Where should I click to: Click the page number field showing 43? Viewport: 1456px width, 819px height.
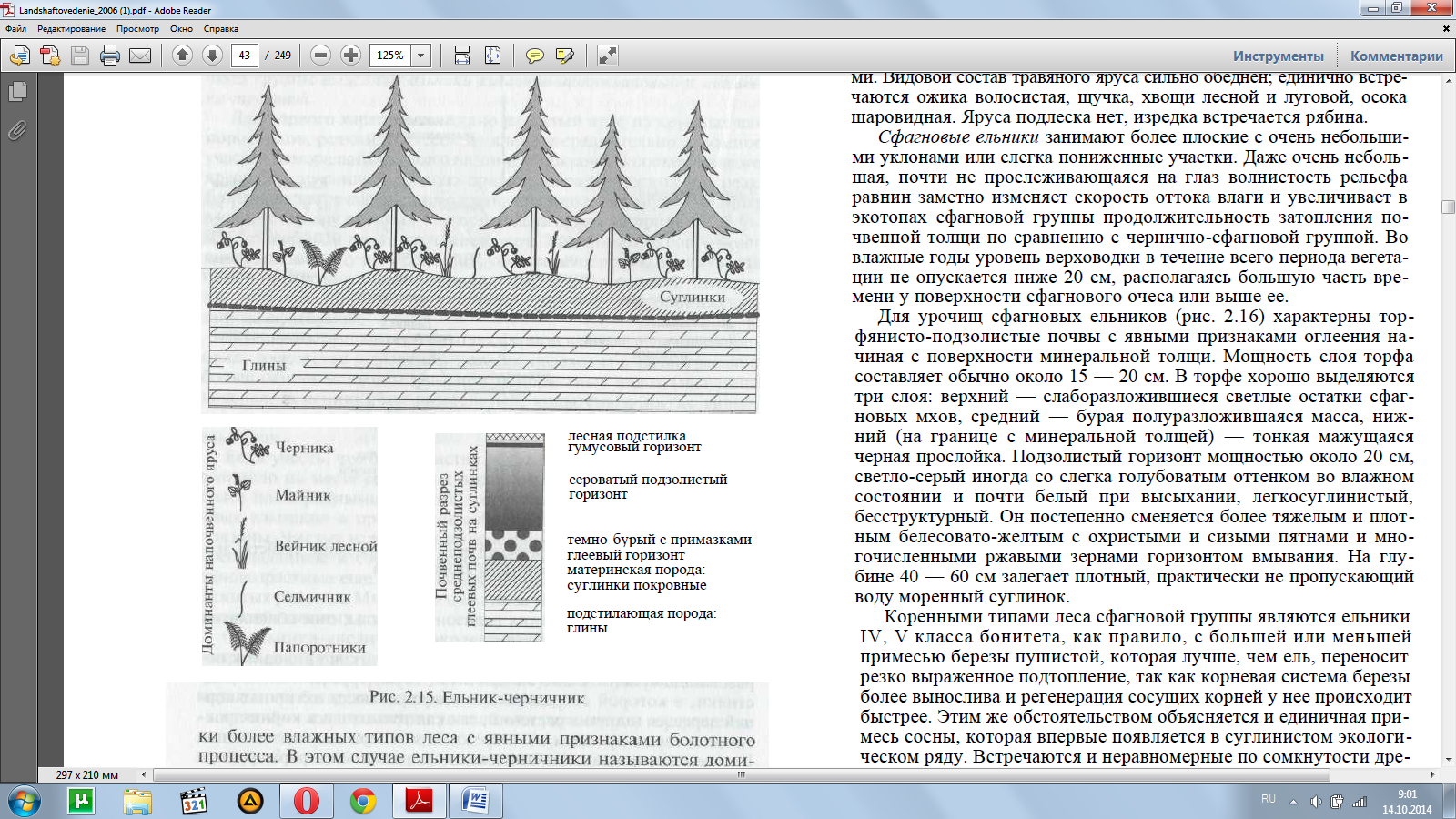(x=244, y=56)
